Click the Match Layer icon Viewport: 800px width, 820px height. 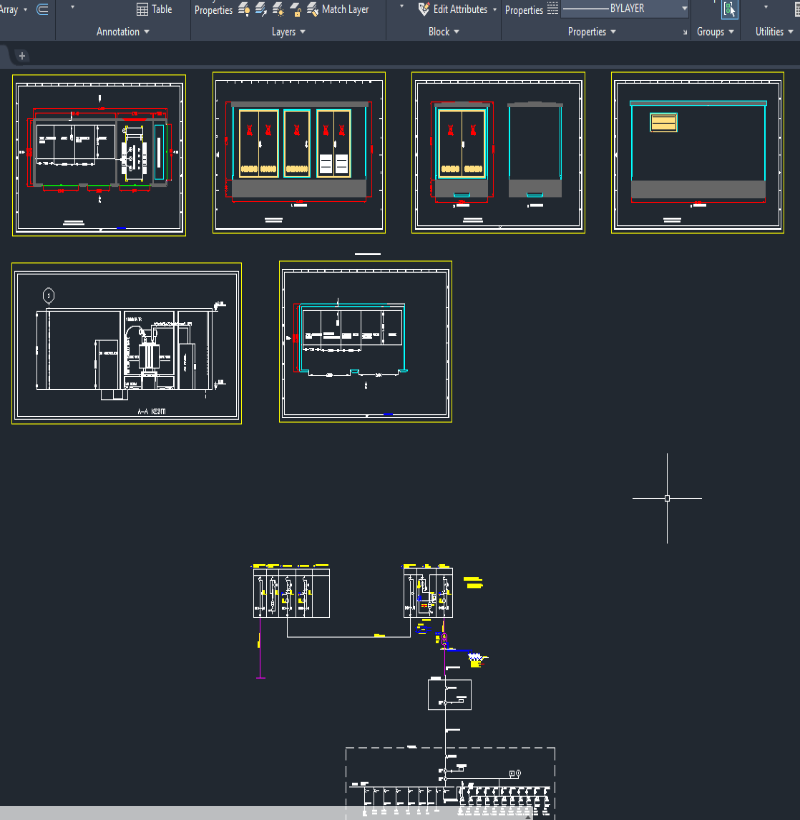coord(311,10)
